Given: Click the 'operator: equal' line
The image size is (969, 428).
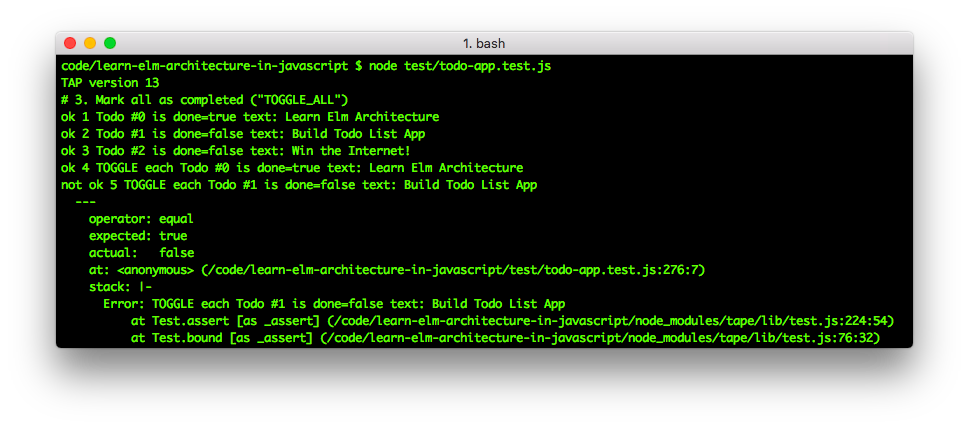Looking at the screenshot, I should [x=141, y=219].
